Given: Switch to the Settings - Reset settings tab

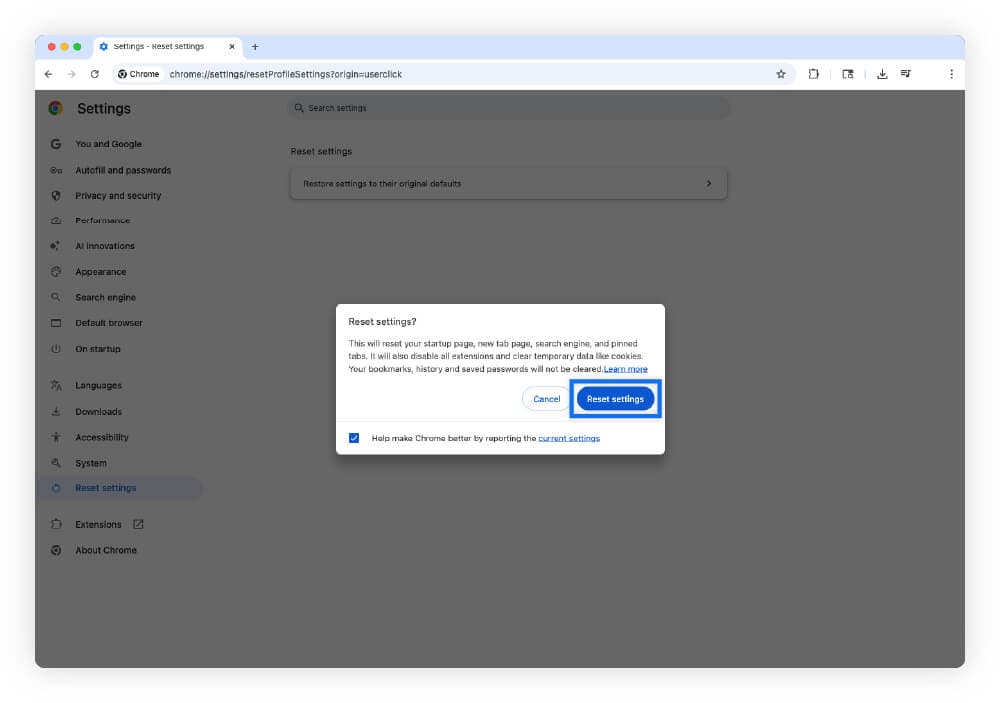Looking at the screenshot, I should pos(160,46).
